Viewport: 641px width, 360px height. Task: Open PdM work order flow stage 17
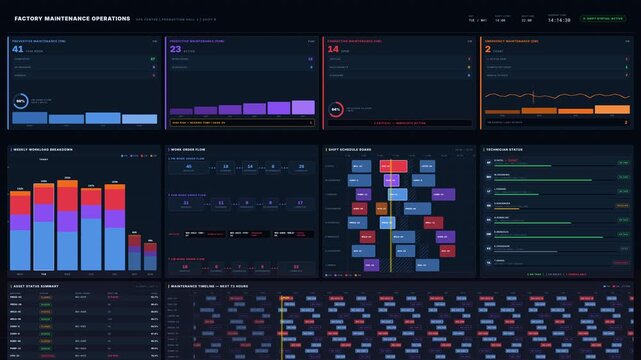click(300, 204)
